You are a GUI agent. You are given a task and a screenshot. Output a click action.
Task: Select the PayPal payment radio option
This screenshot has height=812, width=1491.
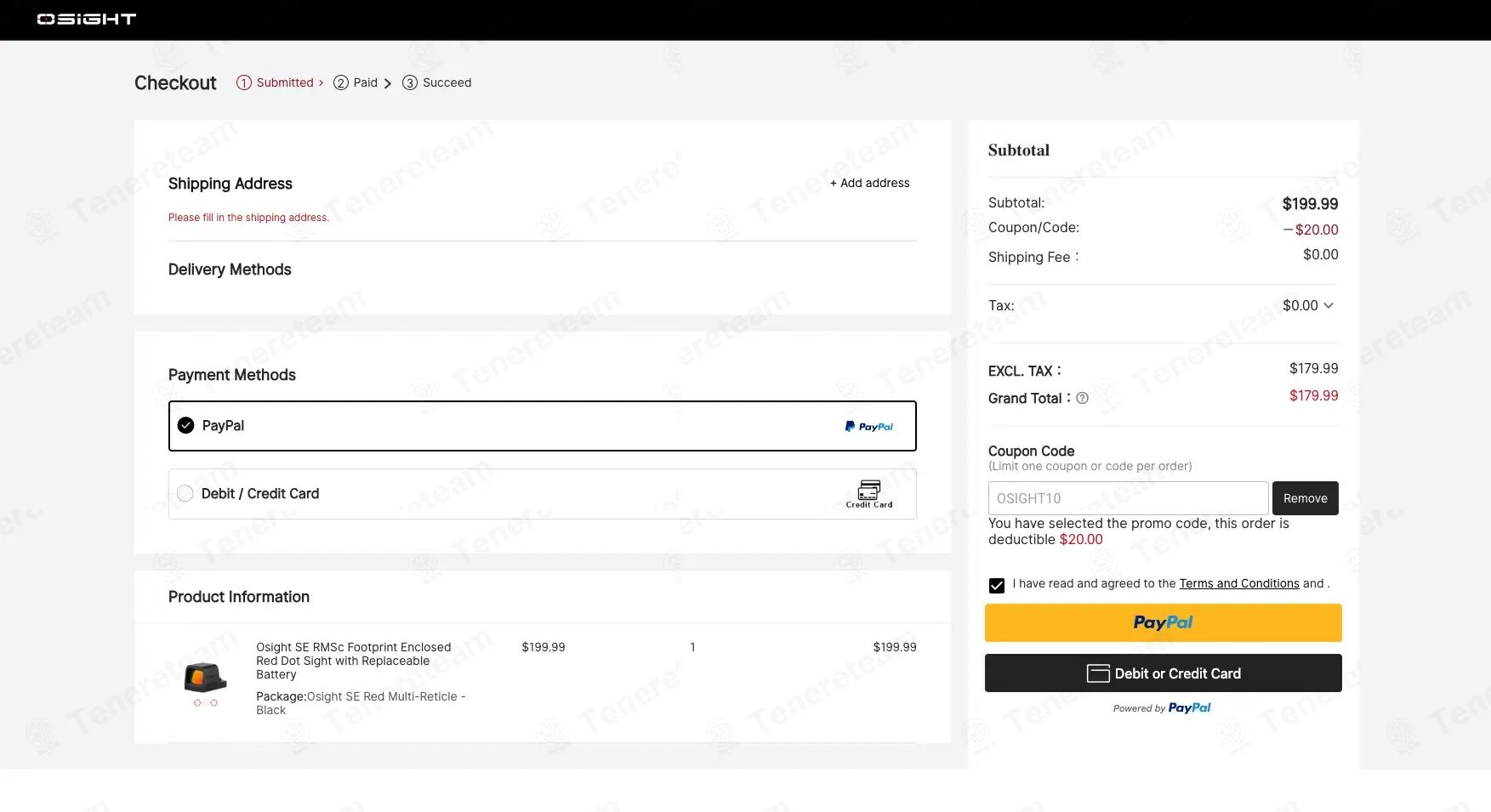[x=185, y=425]
